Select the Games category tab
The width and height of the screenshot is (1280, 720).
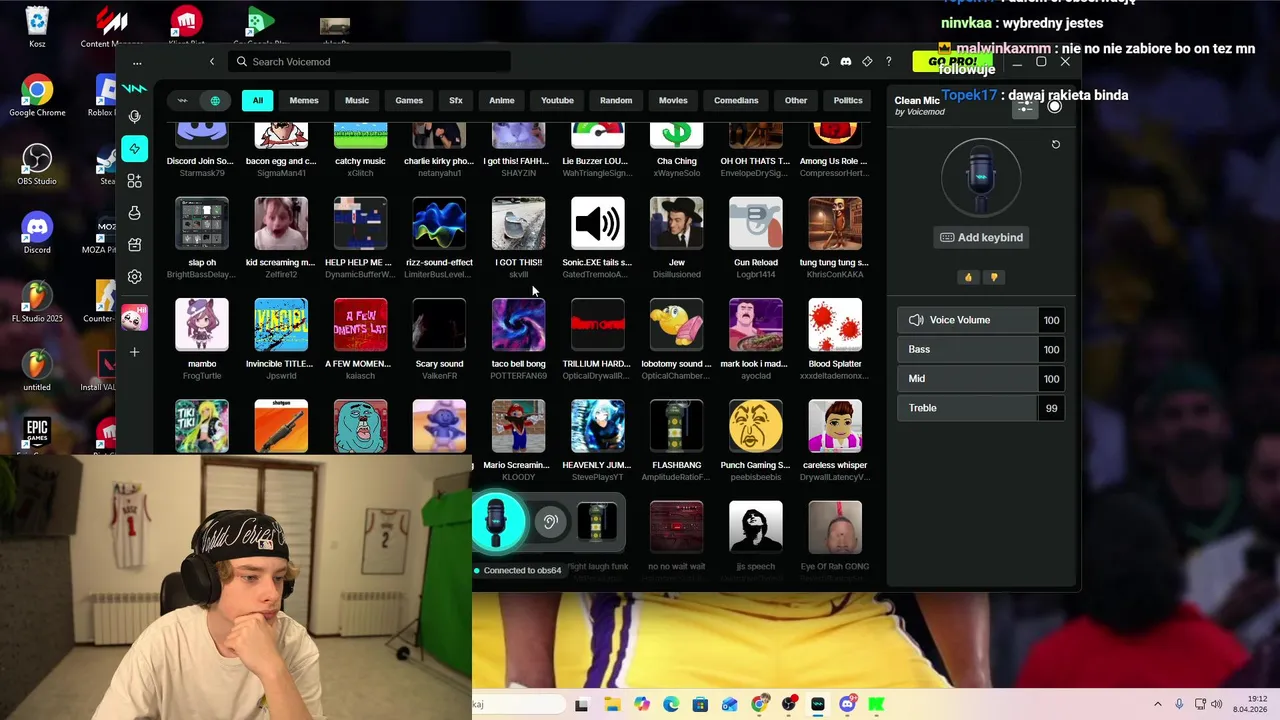coord(409,100)
